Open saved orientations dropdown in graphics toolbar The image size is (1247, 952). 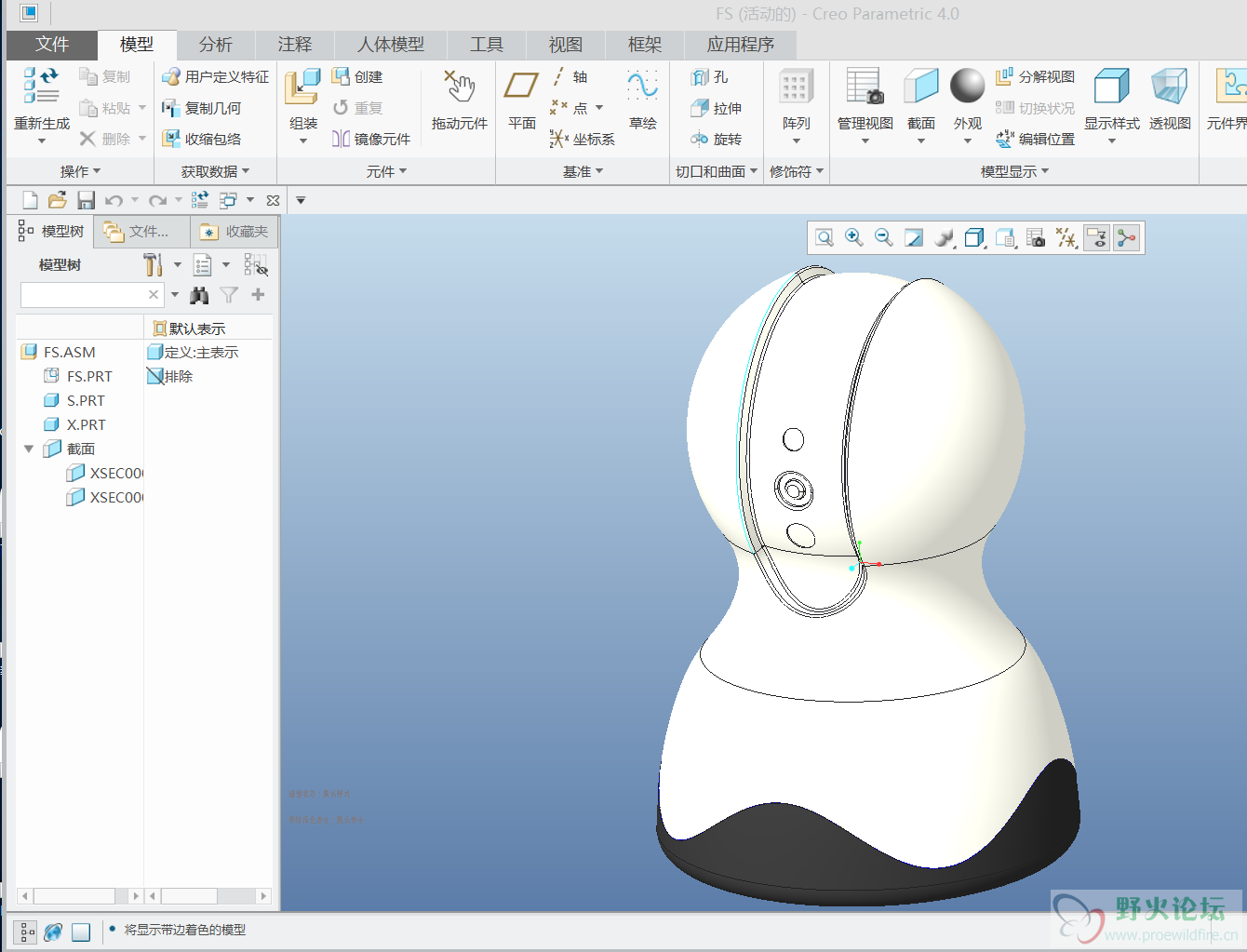[1005, 238]
